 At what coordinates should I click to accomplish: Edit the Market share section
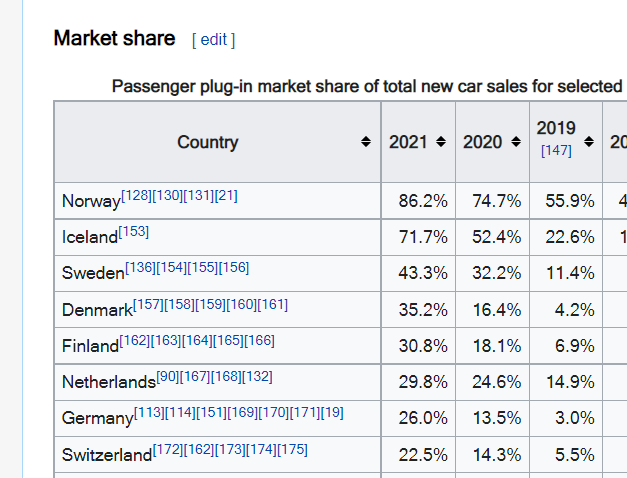pos(214,40)
